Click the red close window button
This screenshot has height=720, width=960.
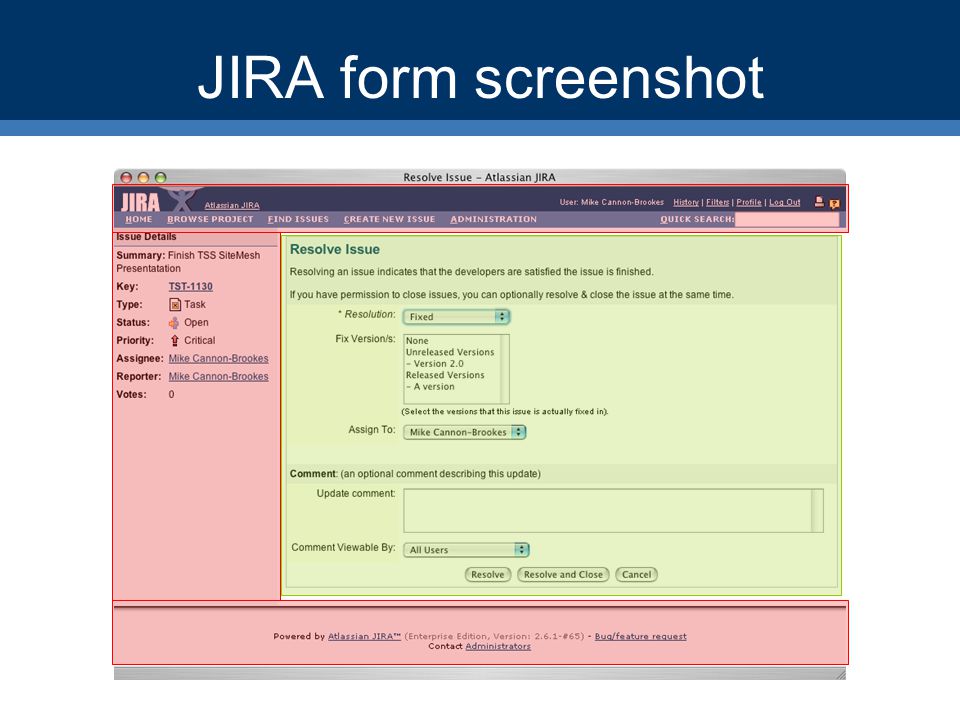point(126,178)
